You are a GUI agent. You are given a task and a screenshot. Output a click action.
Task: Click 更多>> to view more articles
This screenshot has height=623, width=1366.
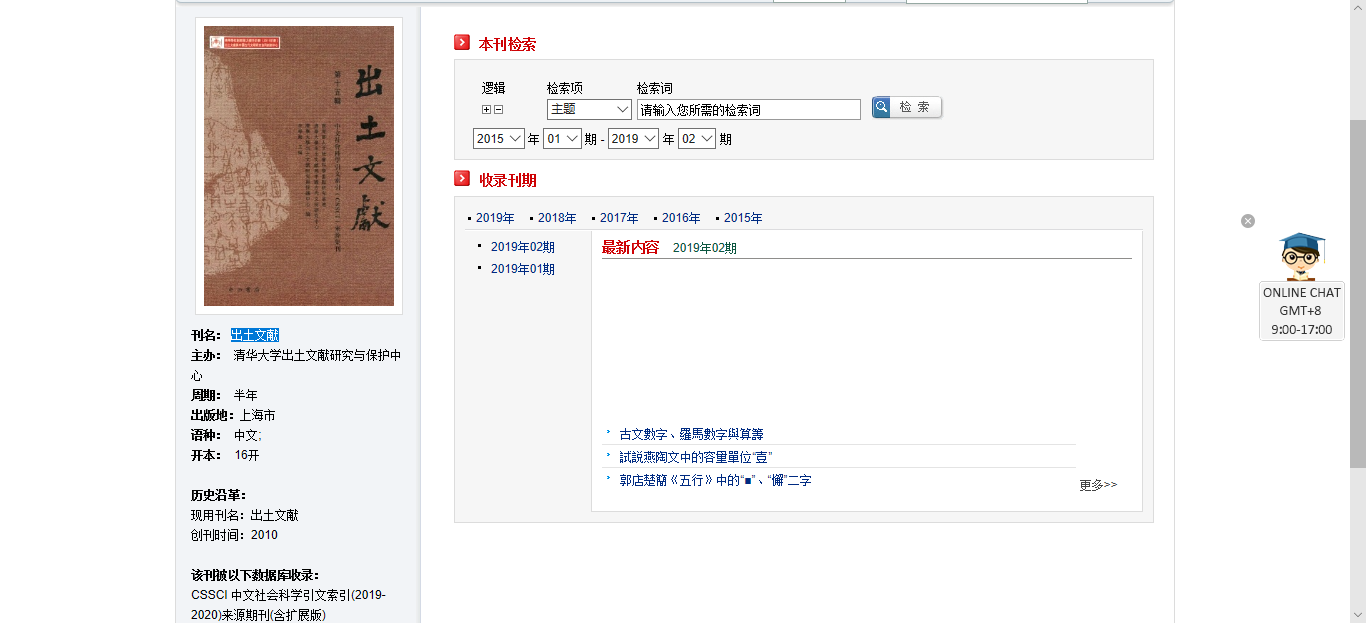pos(1098,485)
